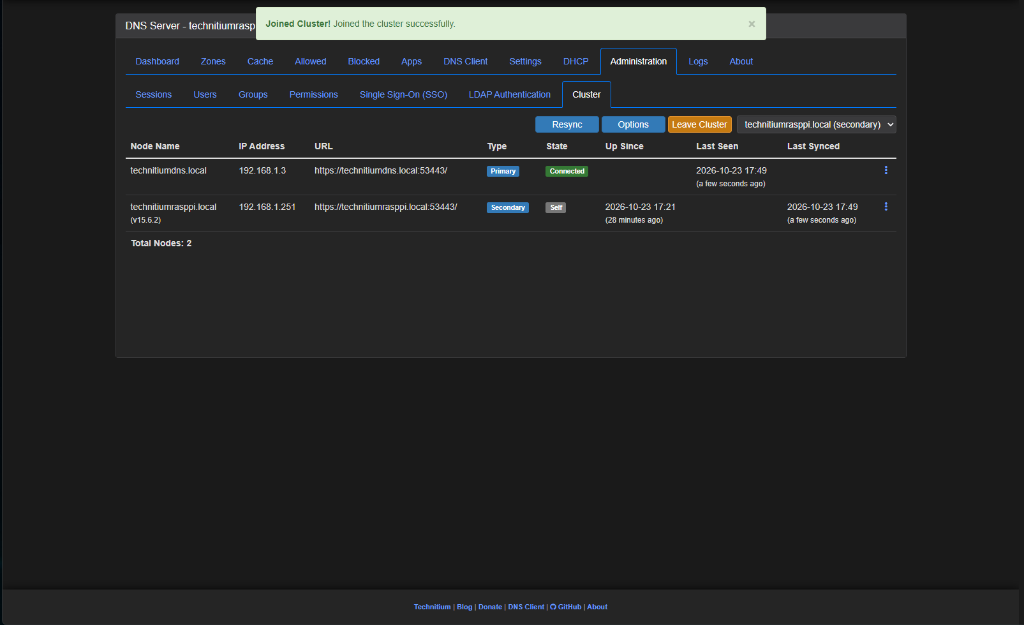Click the Last Synced column header
Viewport: 1024px width, 625px height.
click(813, 146)
